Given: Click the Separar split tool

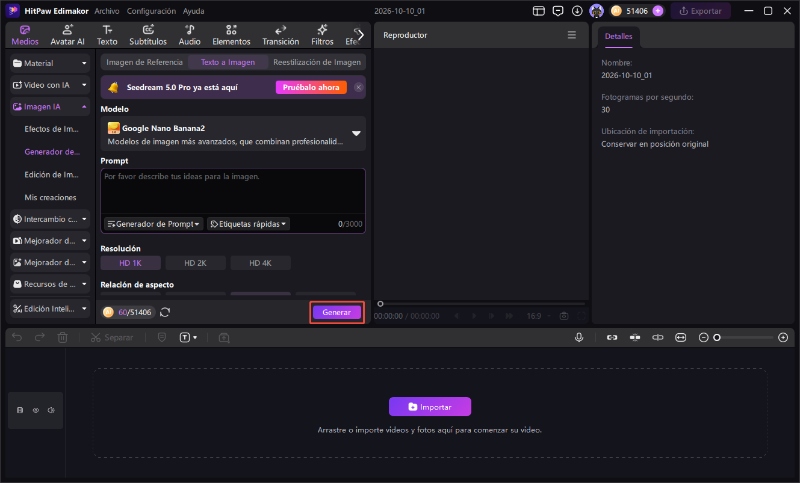Looking at the screenshot, I should (112, 338).
